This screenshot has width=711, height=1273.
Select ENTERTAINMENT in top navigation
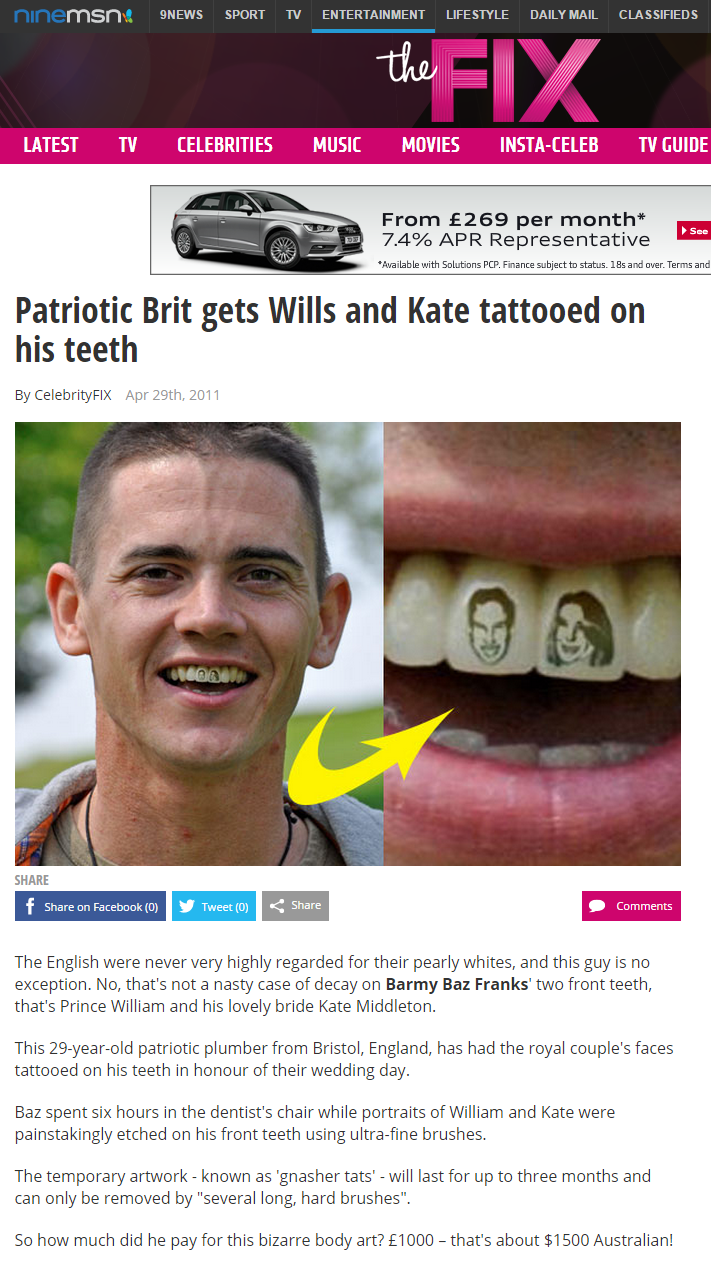pyautogui.click(x=373, y=15)
